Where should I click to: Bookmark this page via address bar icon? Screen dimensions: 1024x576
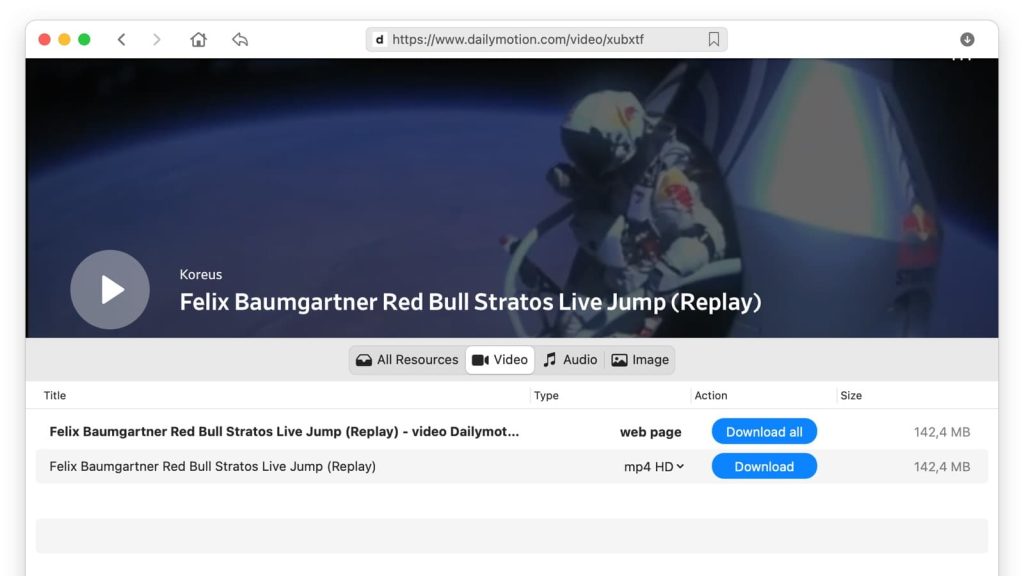click(714, 39)
